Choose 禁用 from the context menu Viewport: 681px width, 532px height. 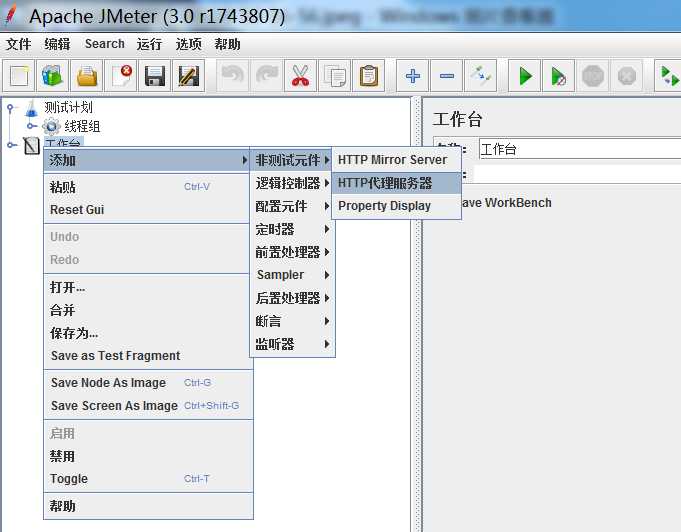147,456
